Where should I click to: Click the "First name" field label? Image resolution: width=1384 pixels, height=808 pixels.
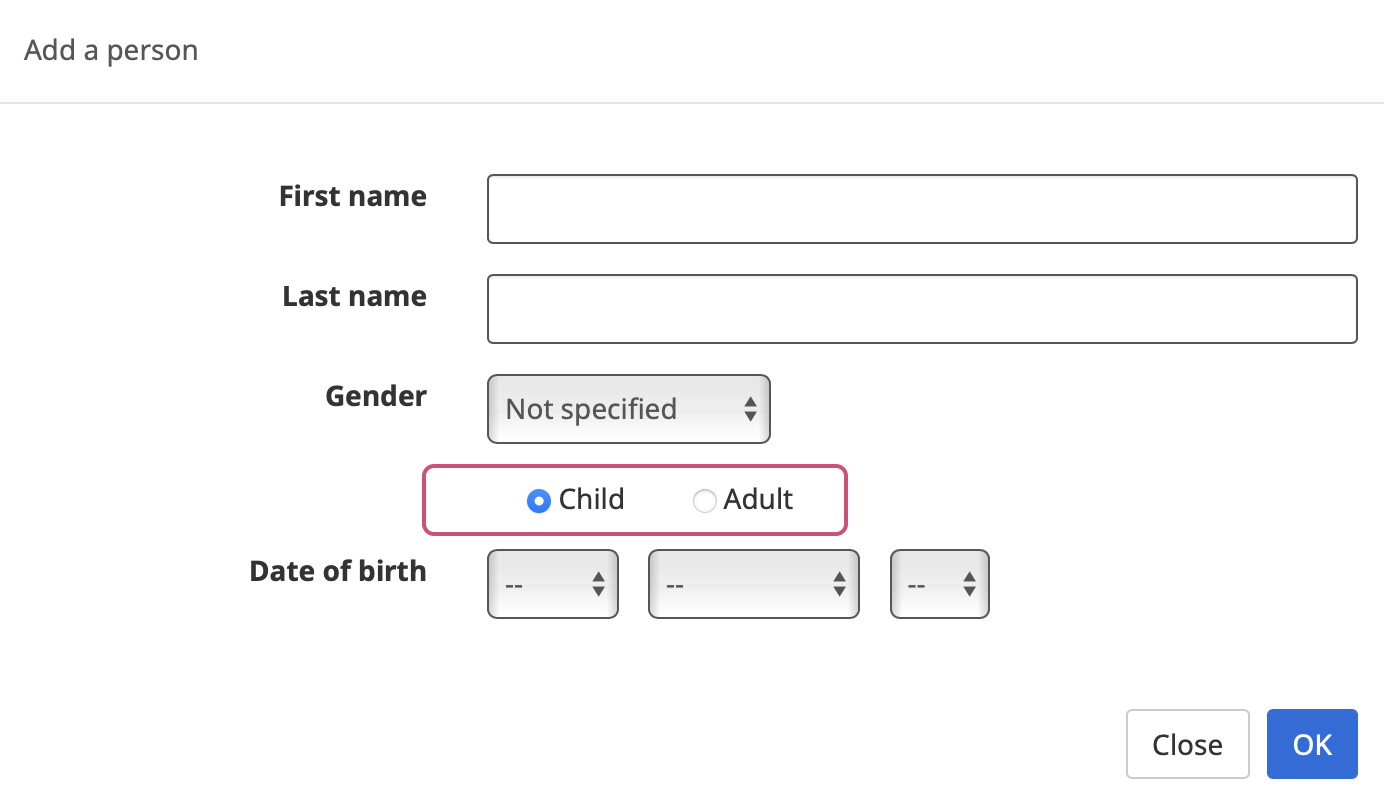coord(352,196)
